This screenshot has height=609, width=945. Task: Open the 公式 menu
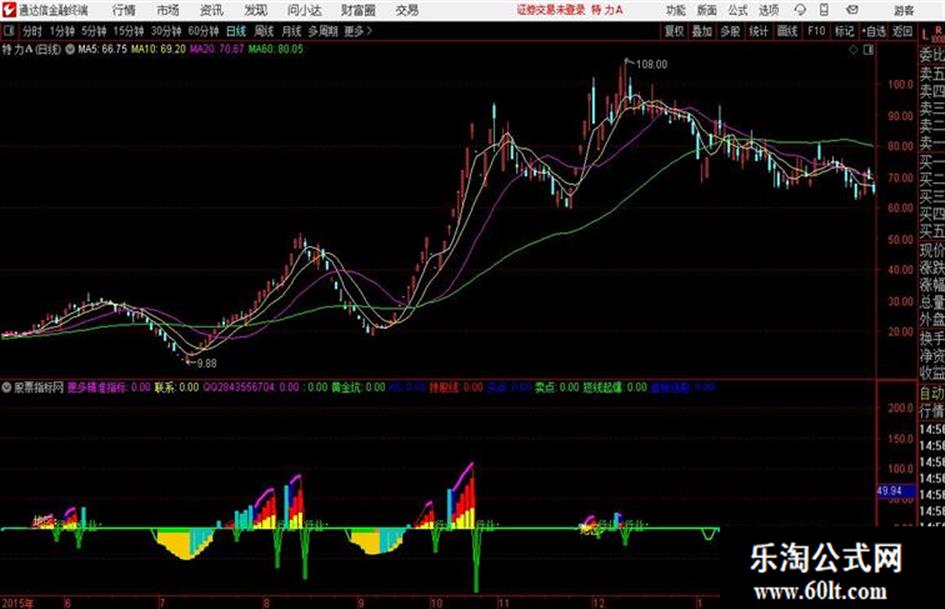(x=738, y=10)
